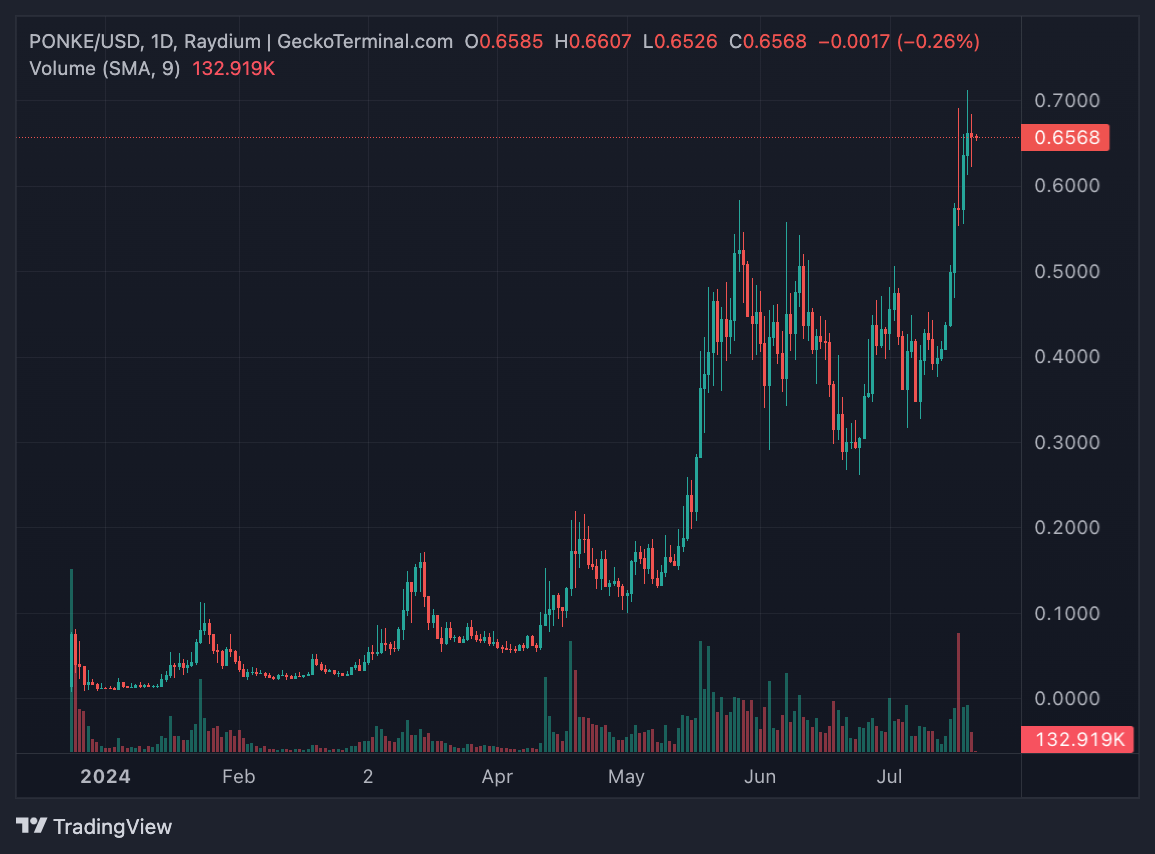Click the 0.2000 price axis label
This screenshot has width=1155, height=854.
coord(1067,528)
